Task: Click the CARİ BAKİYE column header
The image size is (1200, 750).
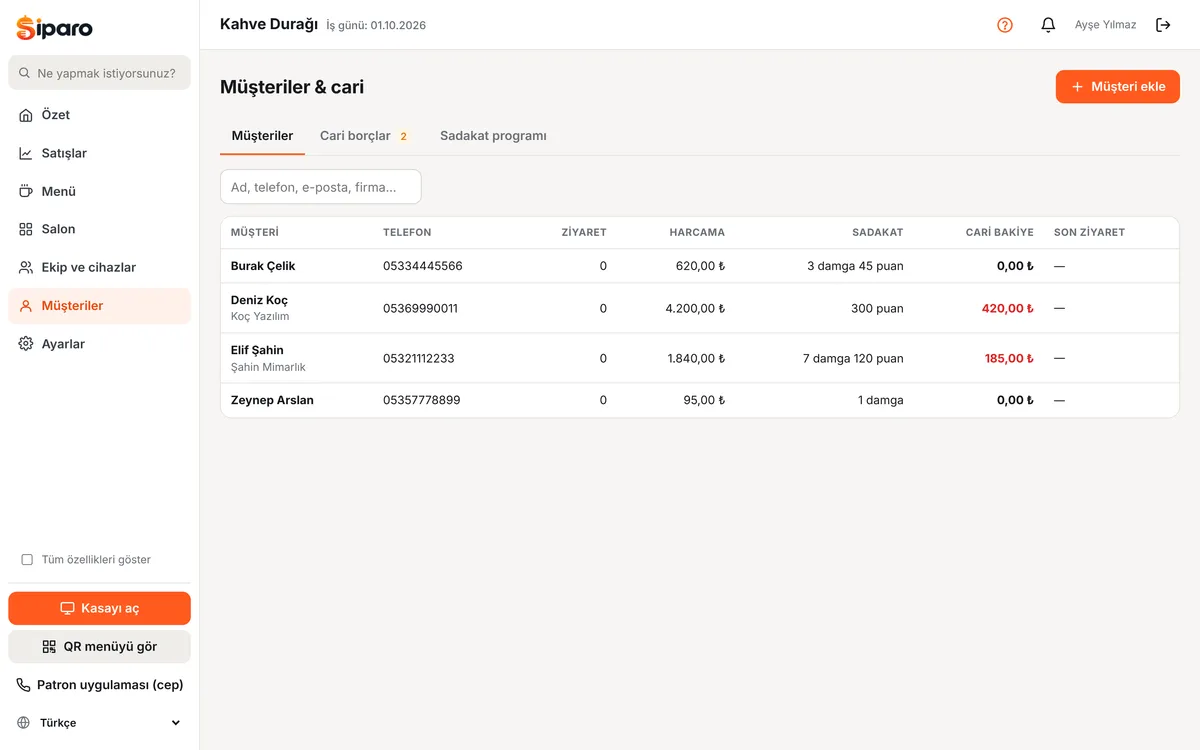Action: (1000, 232)
